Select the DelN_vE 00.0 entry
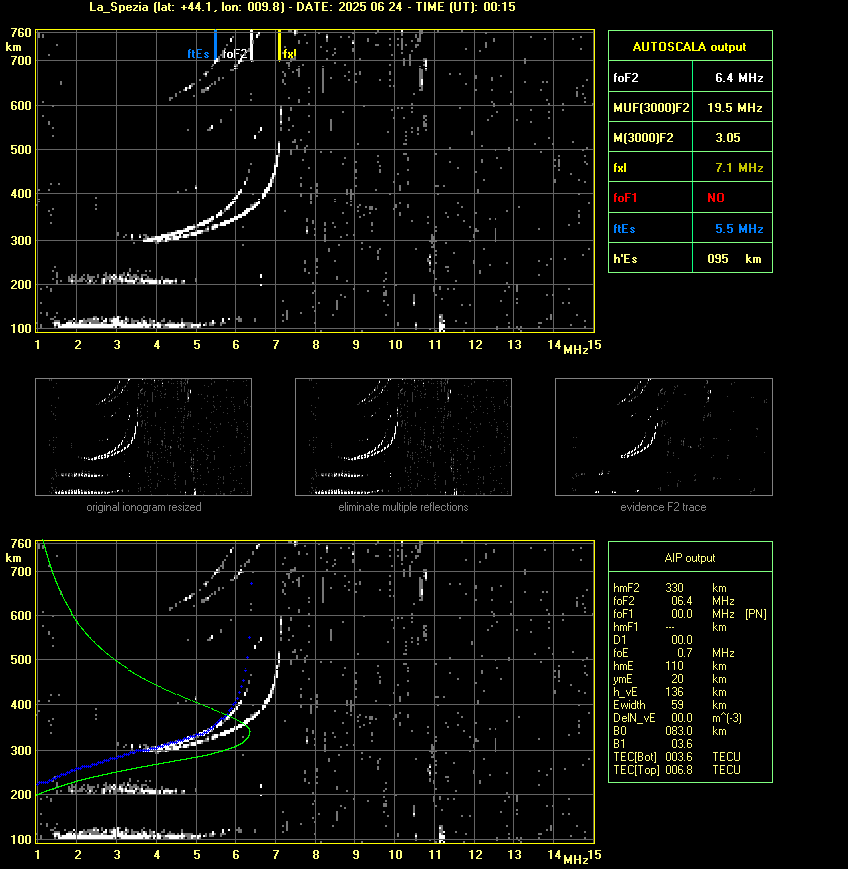 pyautogui.click(x=677, y=718)
